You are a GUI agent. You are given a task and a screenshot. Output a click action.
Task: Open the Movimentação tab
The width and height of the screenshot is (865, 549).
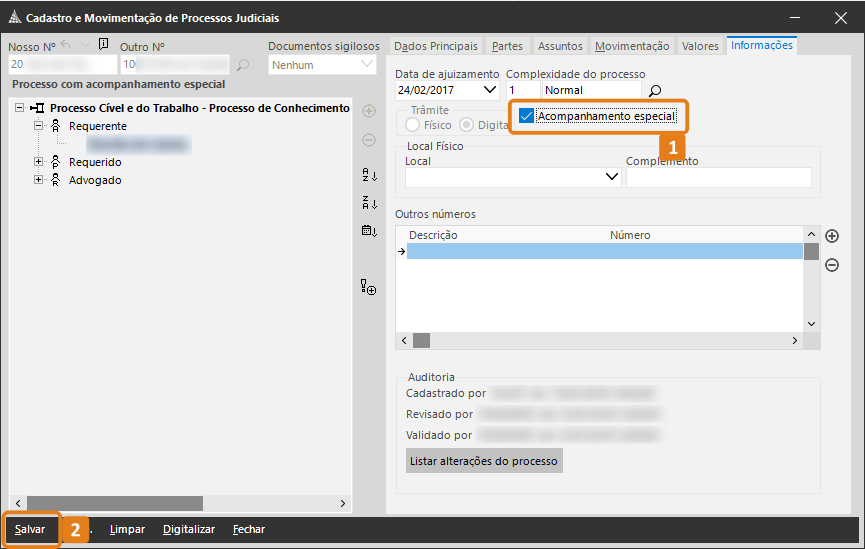631,46
